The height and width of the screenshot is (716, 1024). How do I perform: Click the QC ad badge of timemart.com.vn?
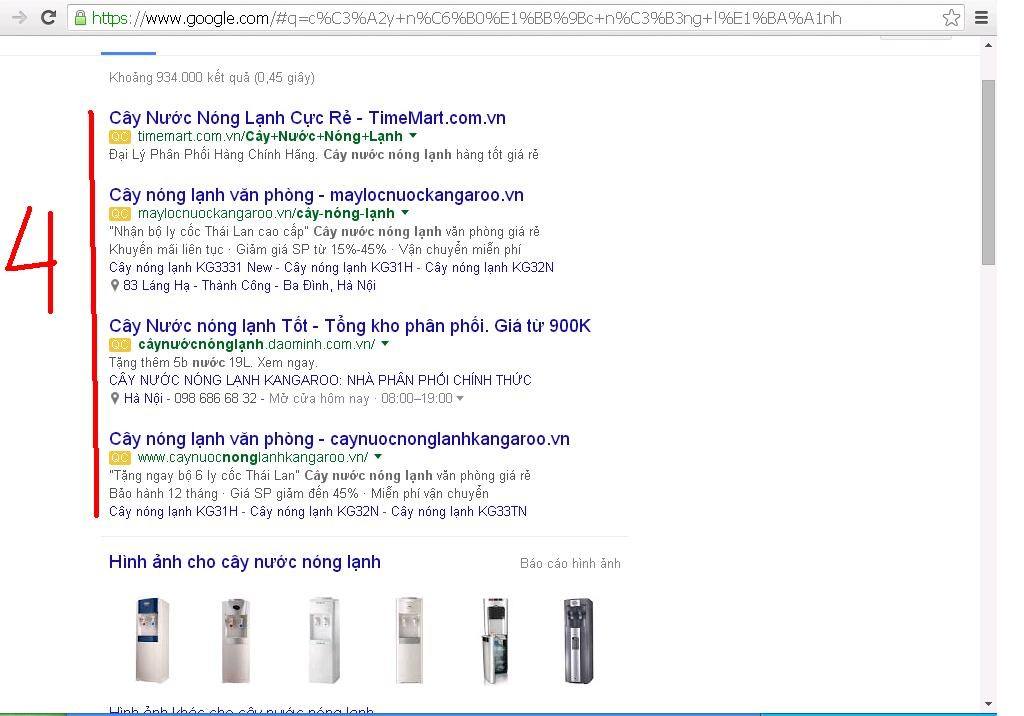[120, 137]
